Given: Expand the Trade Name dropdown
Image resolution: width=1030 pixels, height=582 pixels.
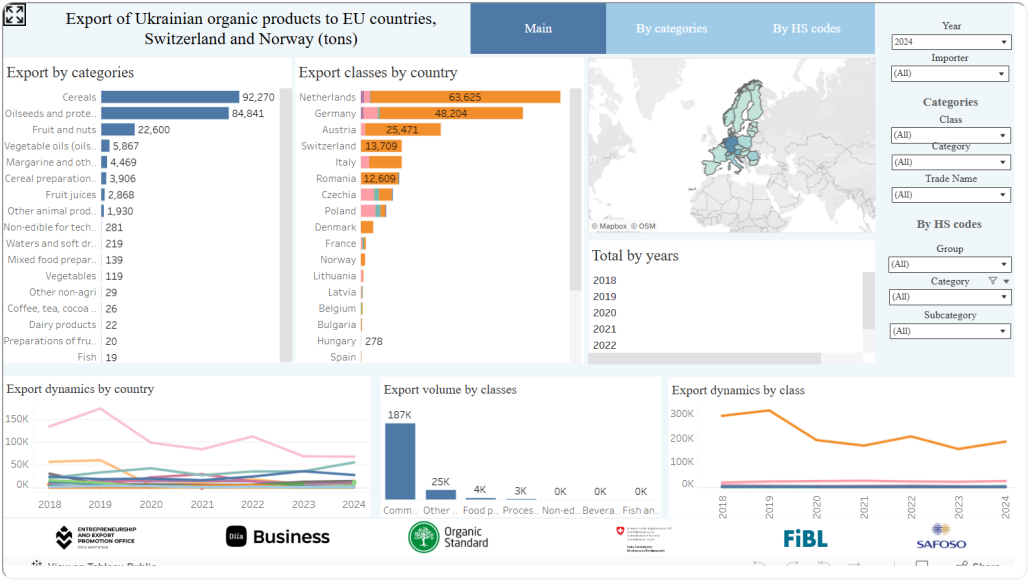Looking at the screenshot, I should coord(950,195).
